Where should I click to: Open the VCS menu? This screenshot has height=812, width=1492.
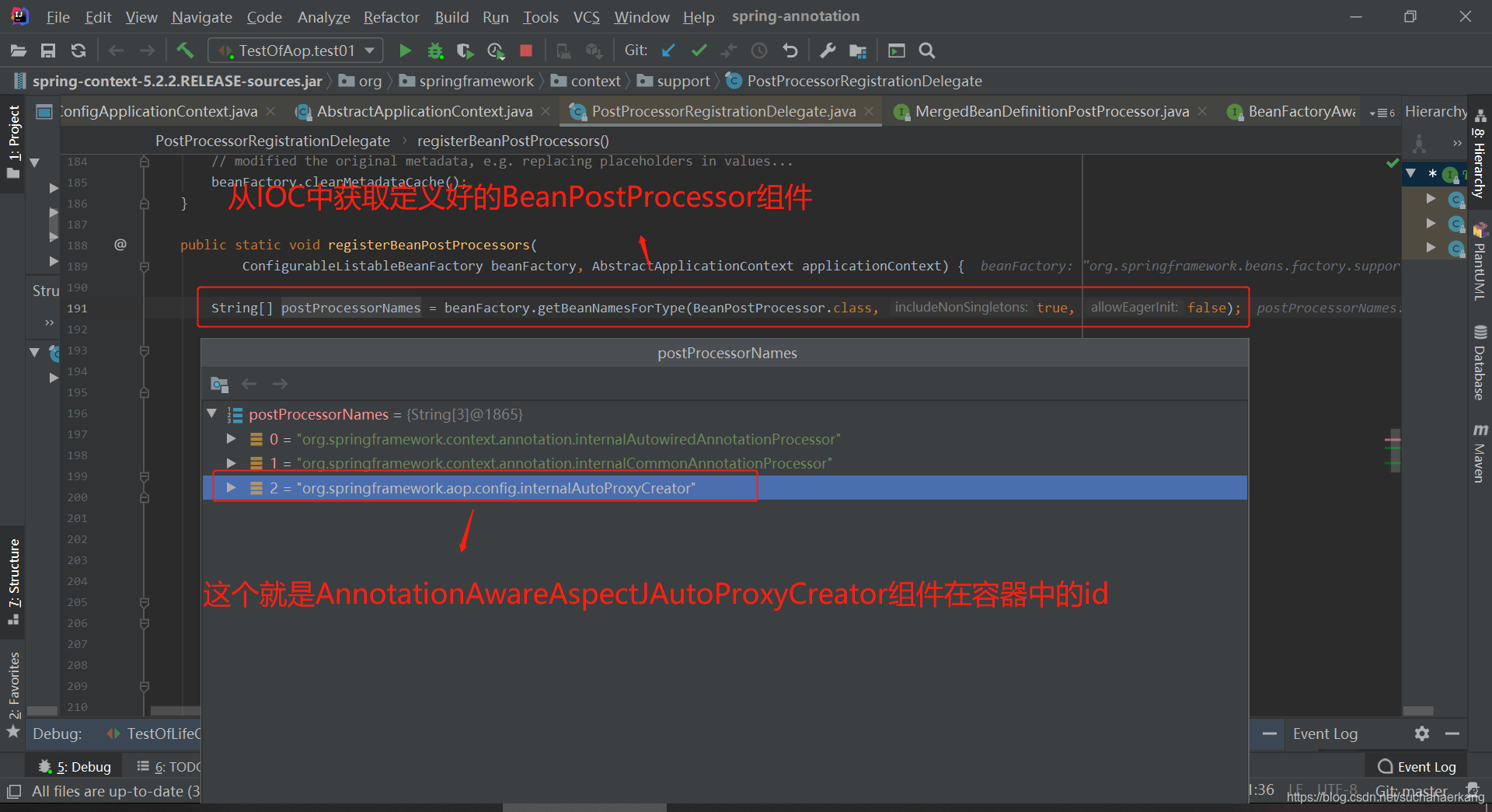point(587,16)
